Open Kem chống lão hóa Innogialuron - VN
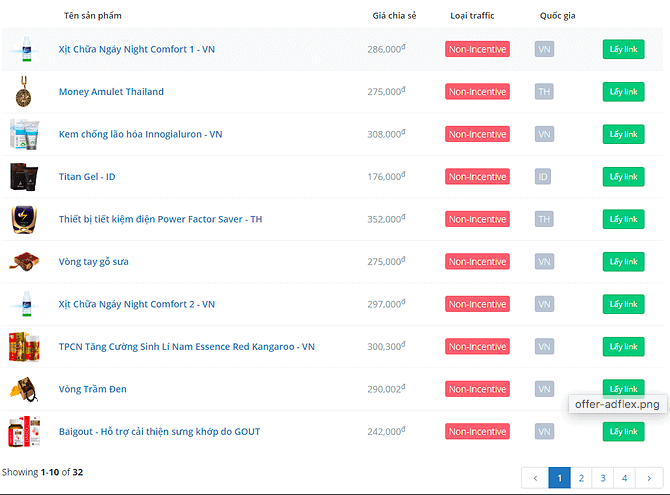The height and width of the screenshot is (495, 670). [141, 134]
